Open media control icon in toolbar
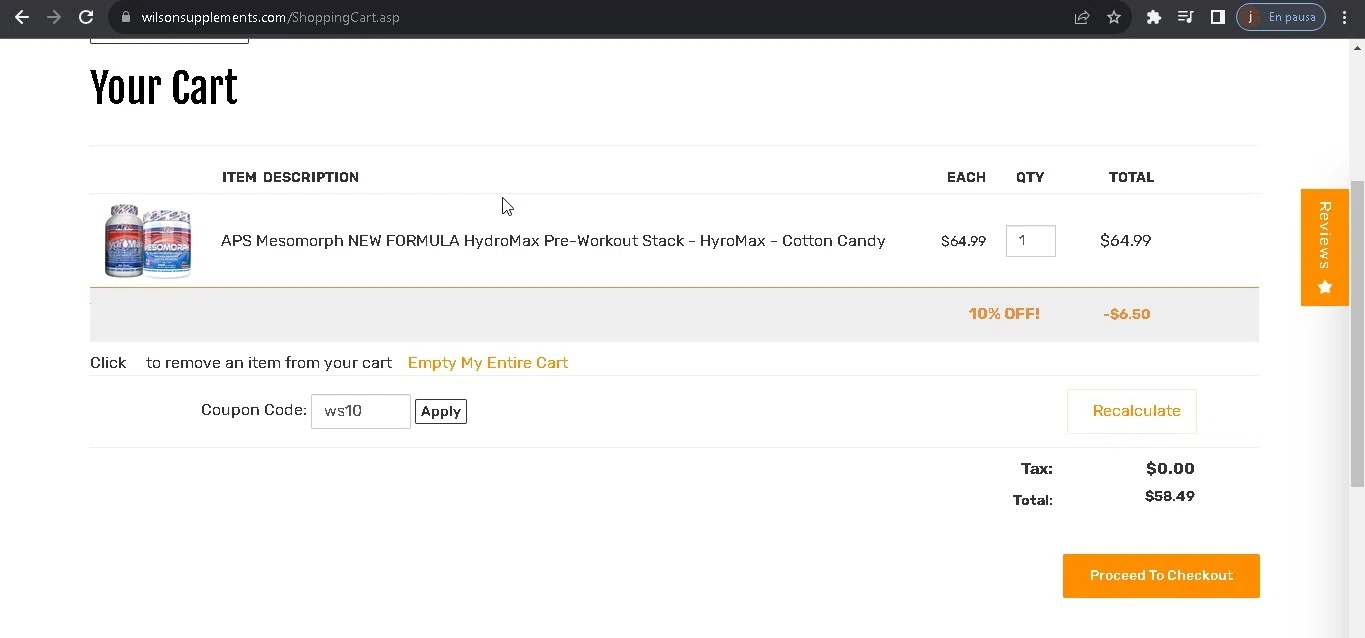 pos(1185,17)
